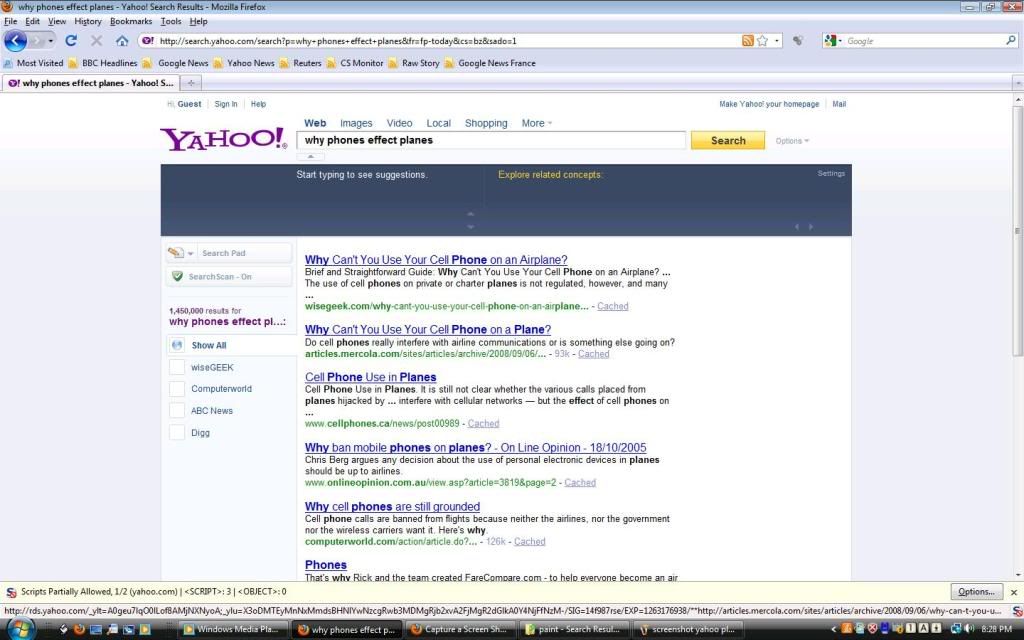Viewport: 1024px width, 640px height.
Task: Click the Sign In link
Action: point(226,104)
